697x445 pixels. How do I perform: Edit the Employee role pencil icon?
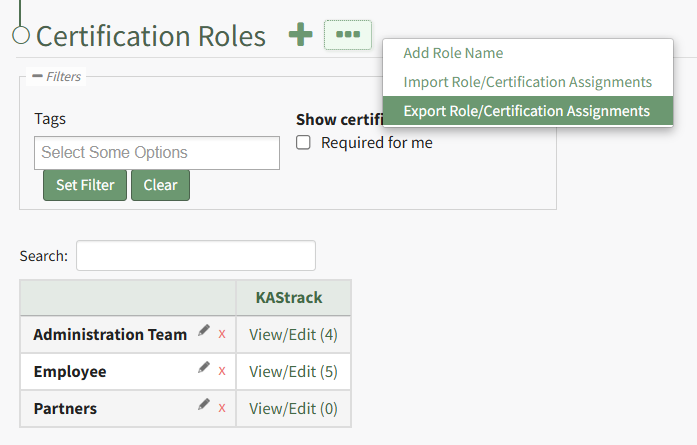coord(204,368)
